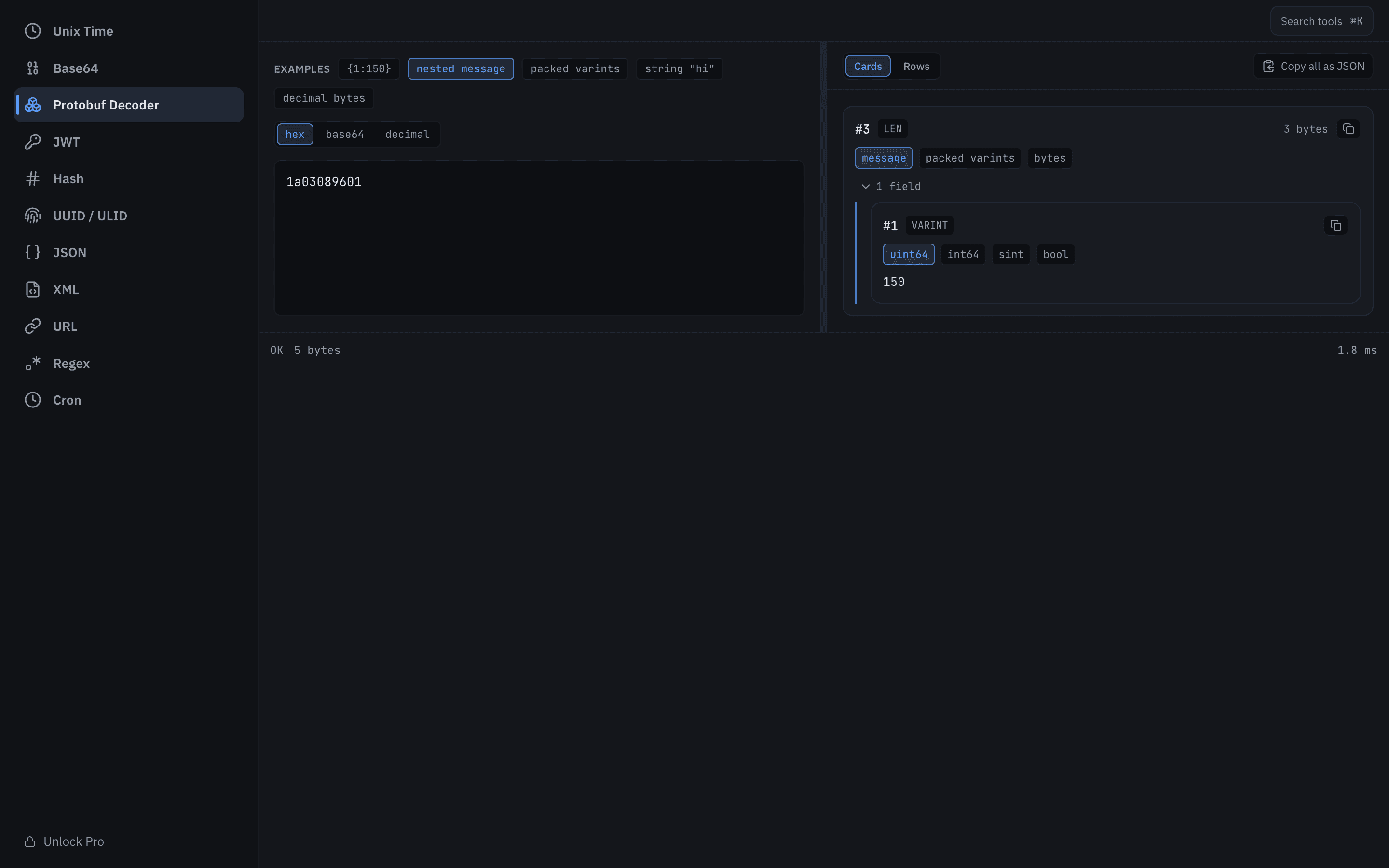Select decimal input format

click(x=407, y=135)
